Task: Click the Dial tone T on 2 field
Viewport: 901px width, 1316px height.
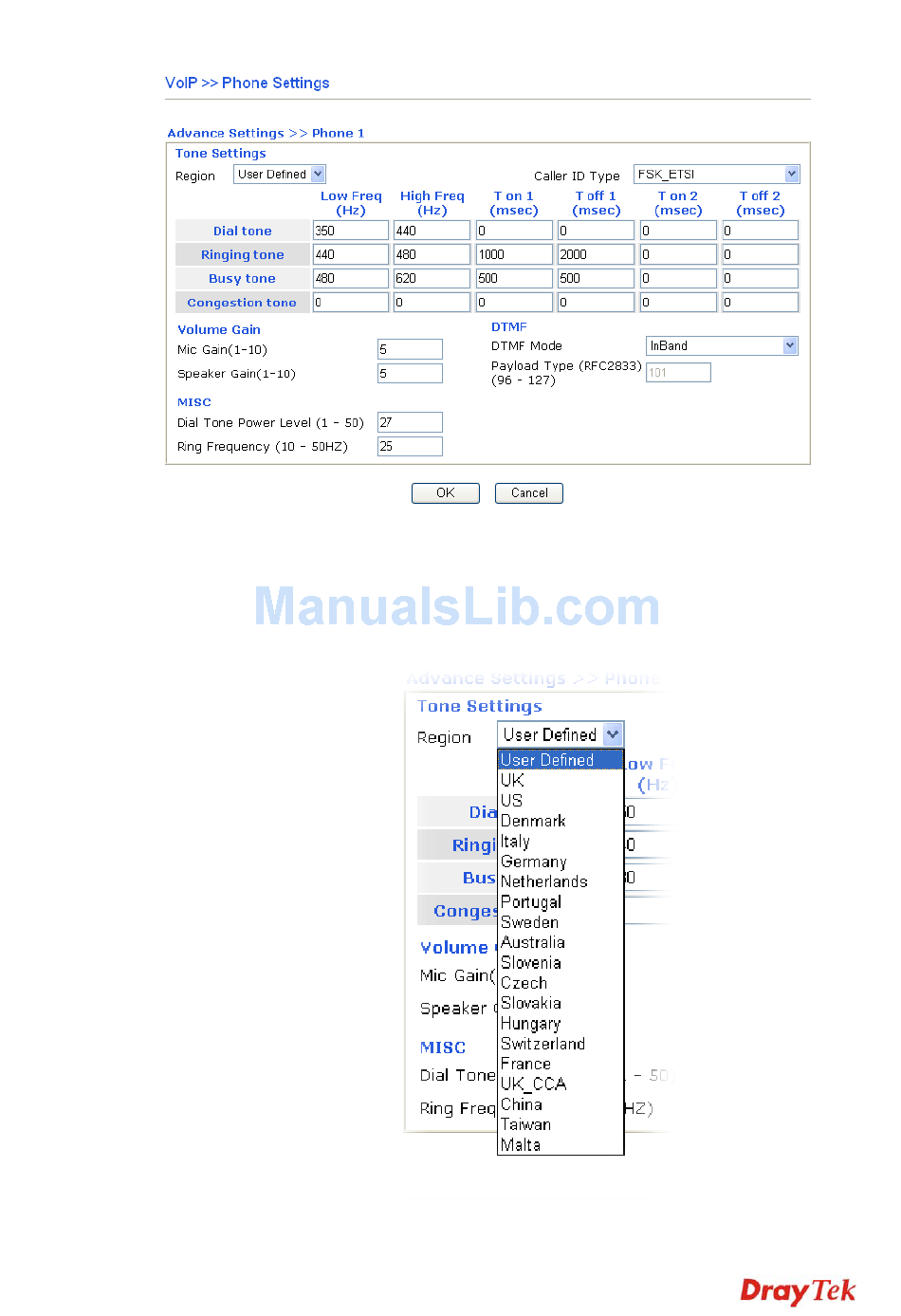Action: [679, 231]
